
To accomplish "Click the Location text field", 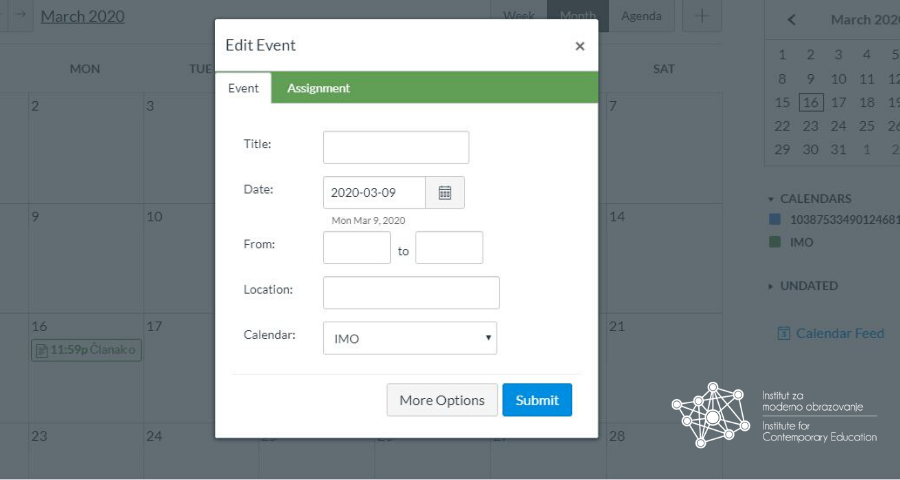I will click(410, 293).
